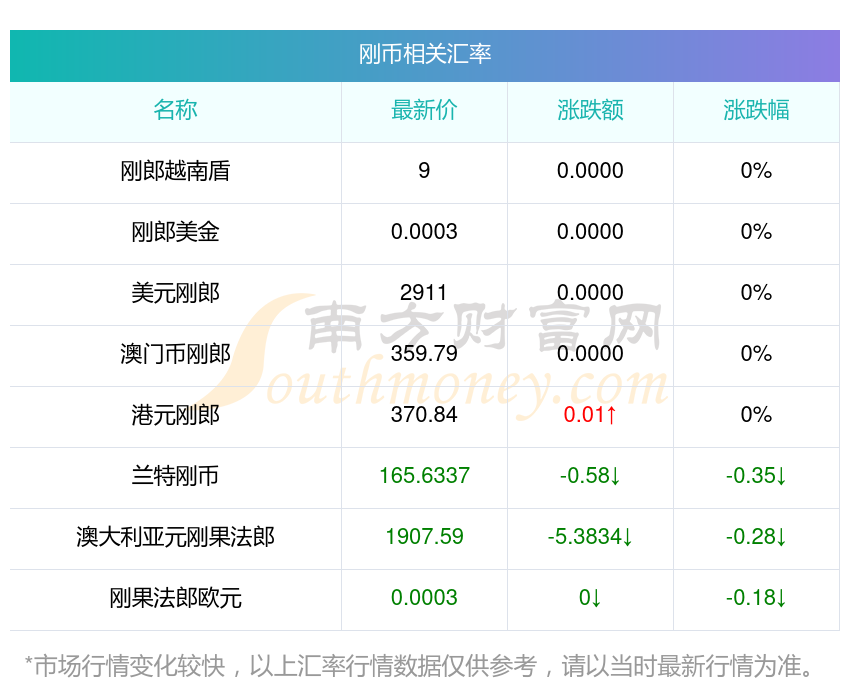Click the 0.0000 change amount in 刚郎美金 row

(x=590, y=232)
